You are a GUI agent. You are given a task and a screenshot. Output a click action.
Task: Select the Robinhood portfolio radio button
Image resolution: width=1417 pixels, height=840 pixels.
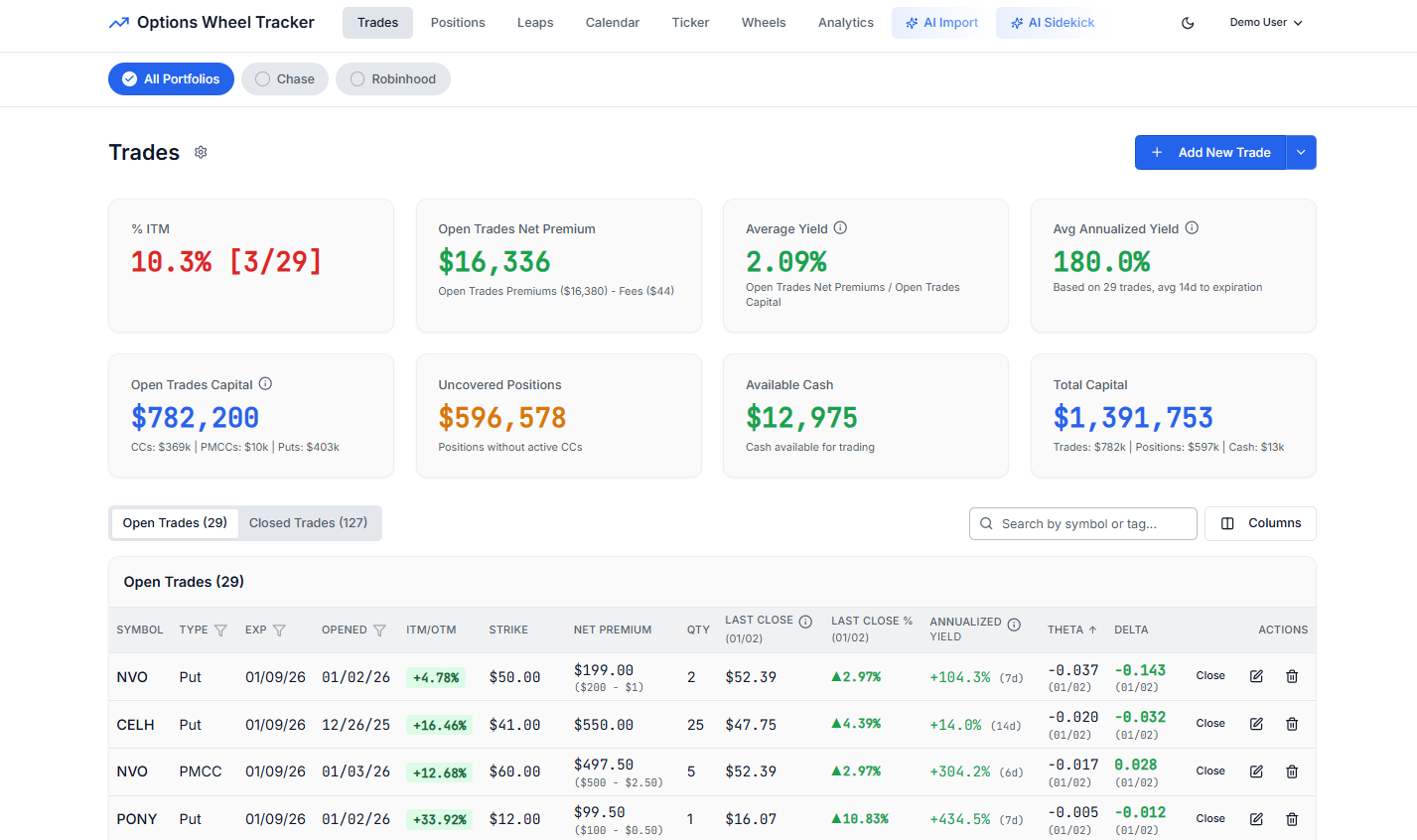(x=357, y=78)
